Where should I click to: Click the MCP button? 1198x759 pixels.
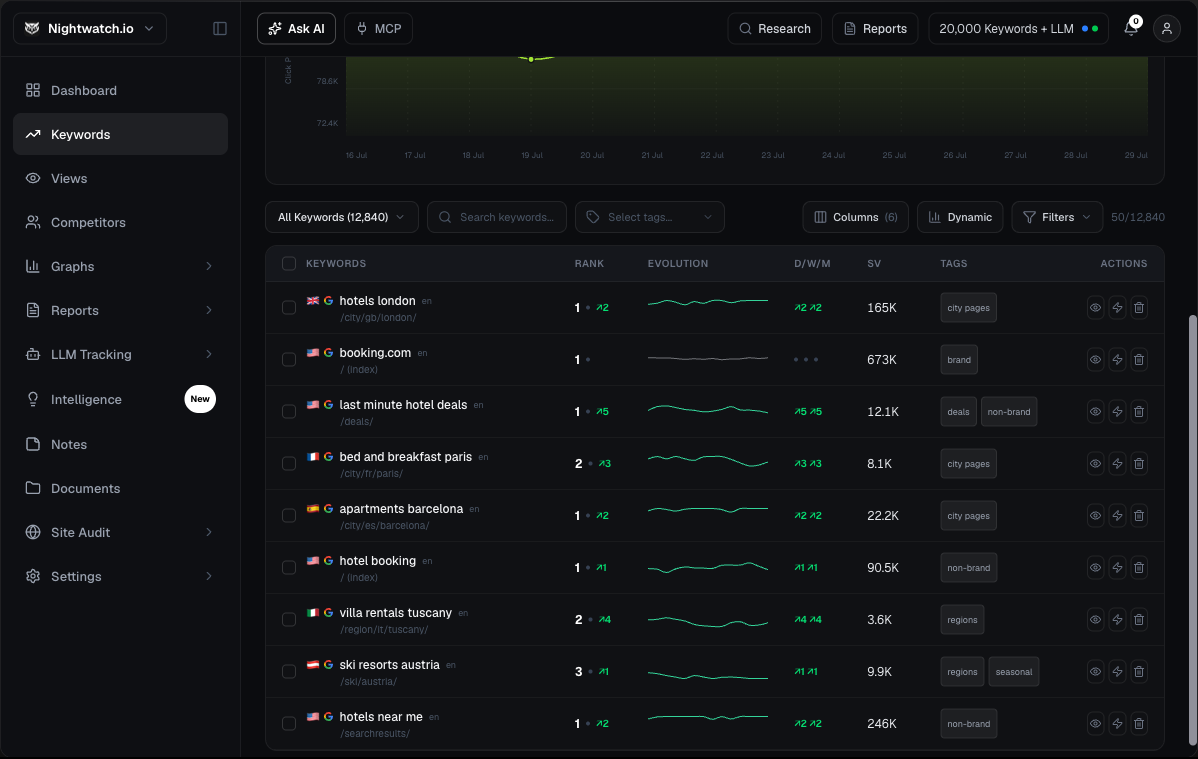tap(378, 28)
